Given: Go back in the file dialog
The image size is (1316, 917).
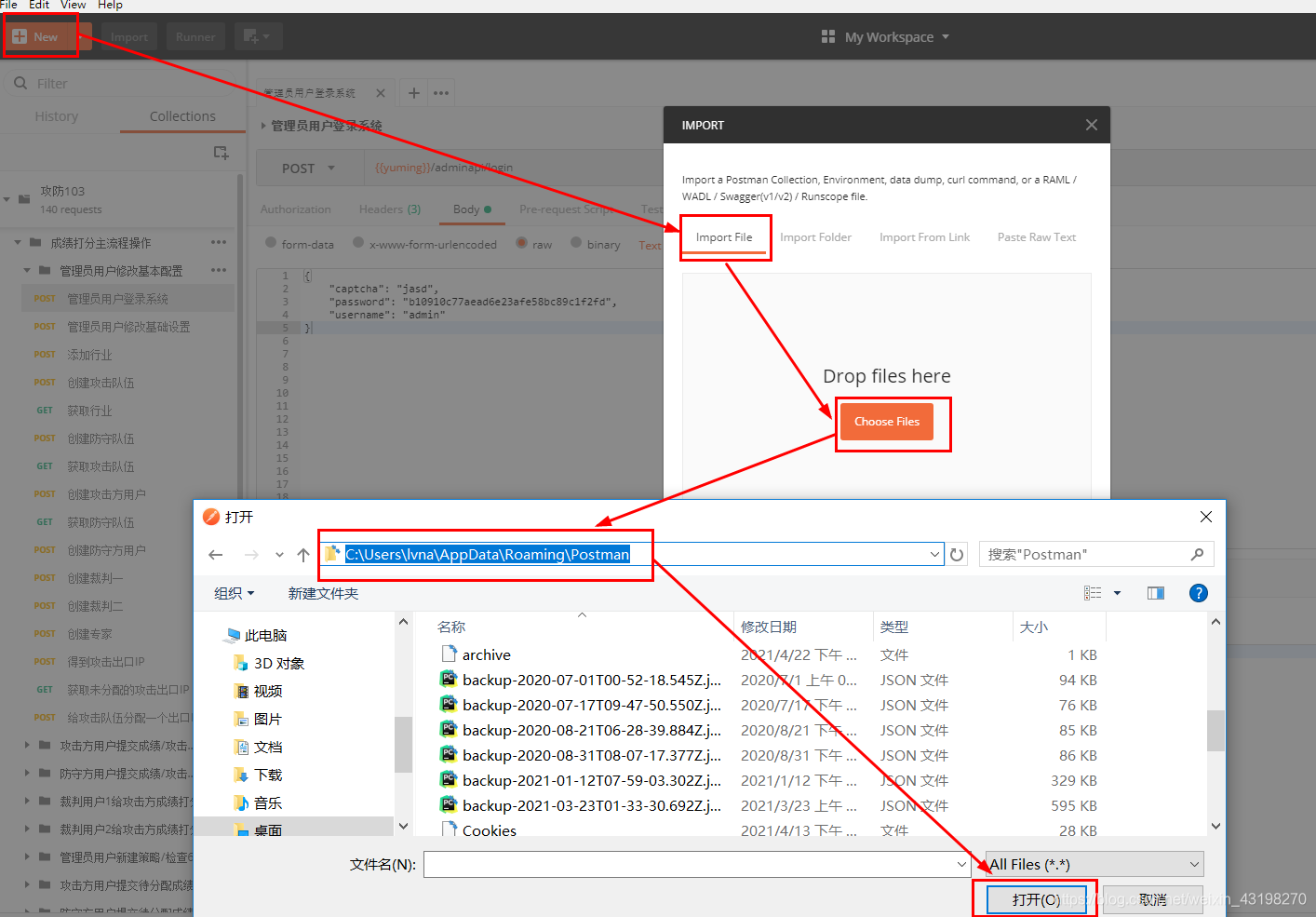Looking at the screenshot, I should (216, 555).
